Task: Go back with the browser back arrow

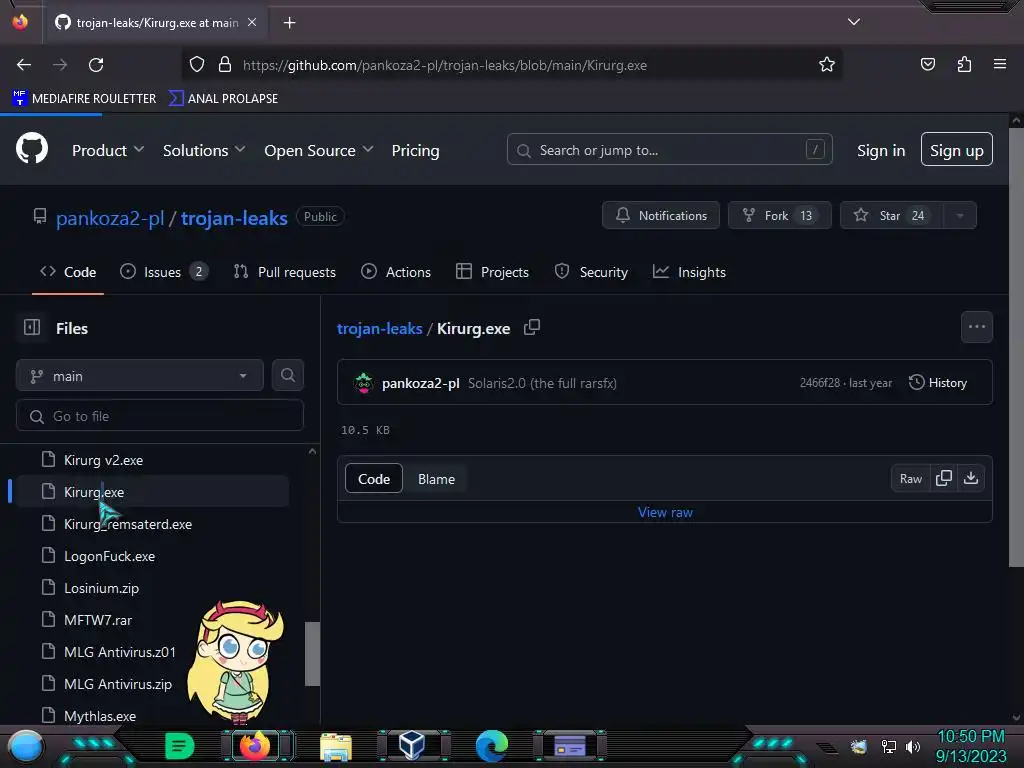Action: 24,65
